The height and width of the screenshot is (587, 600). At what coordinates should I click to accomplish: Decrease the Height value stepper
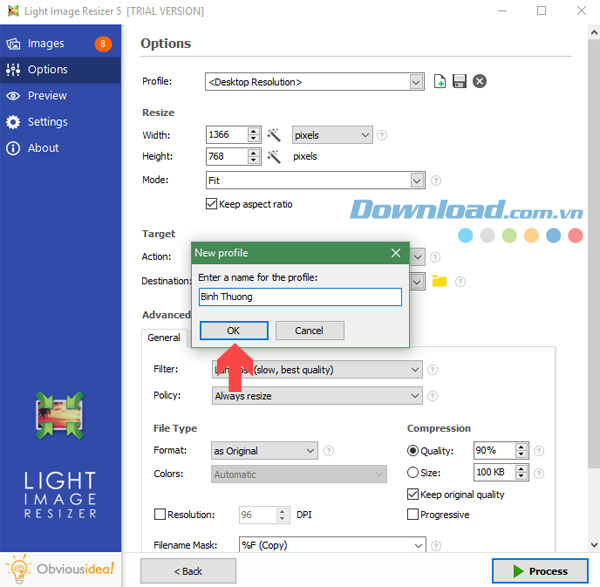tap(253, 160)
